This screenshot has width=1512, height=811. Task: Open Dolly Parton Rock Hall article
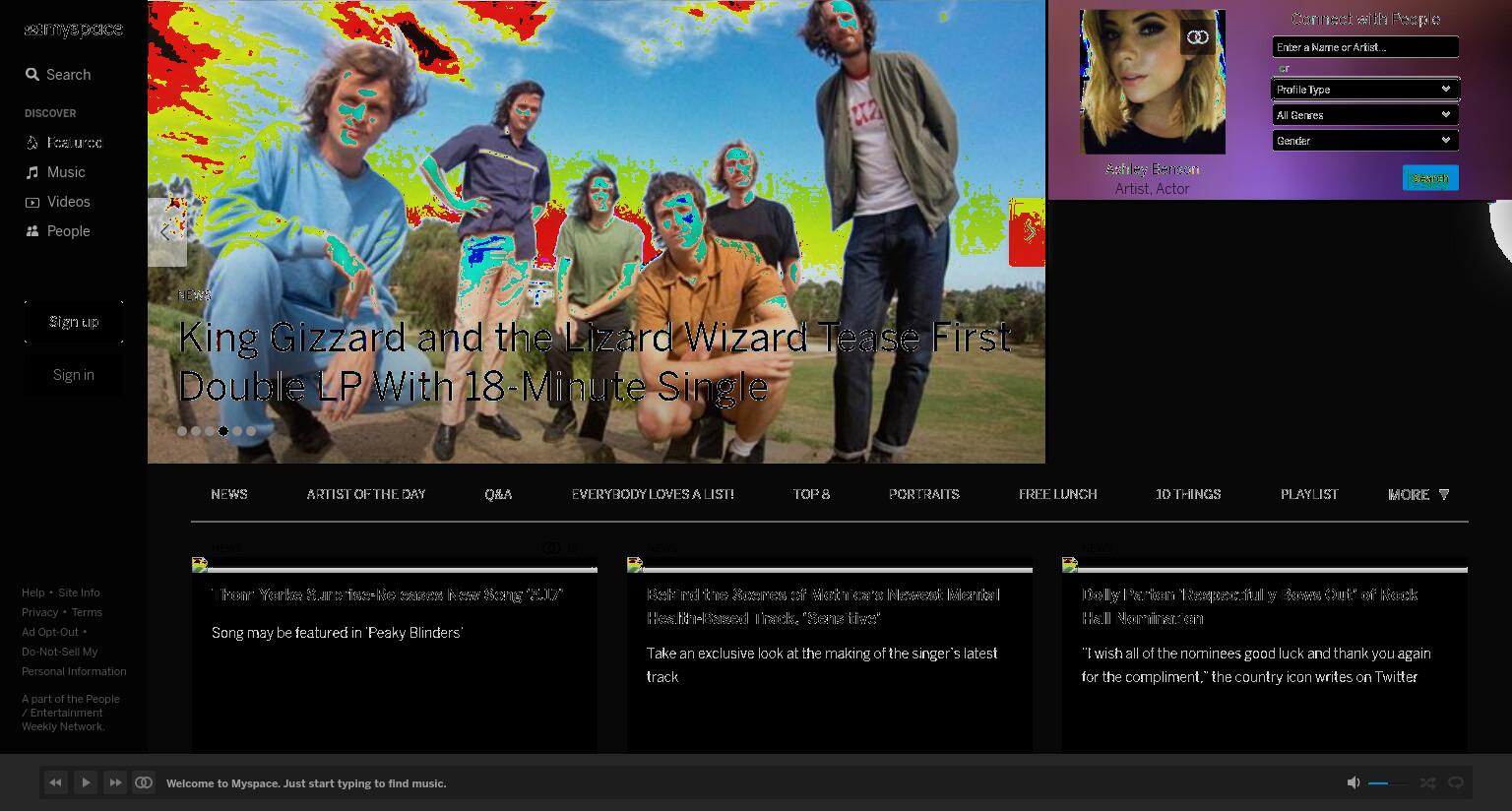point(1249,606)
